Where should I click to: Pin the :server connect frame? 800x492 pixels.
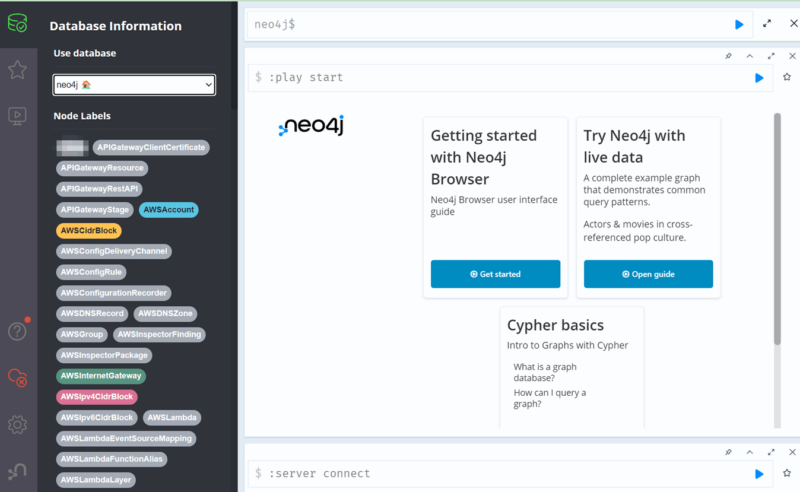[729, 452]
